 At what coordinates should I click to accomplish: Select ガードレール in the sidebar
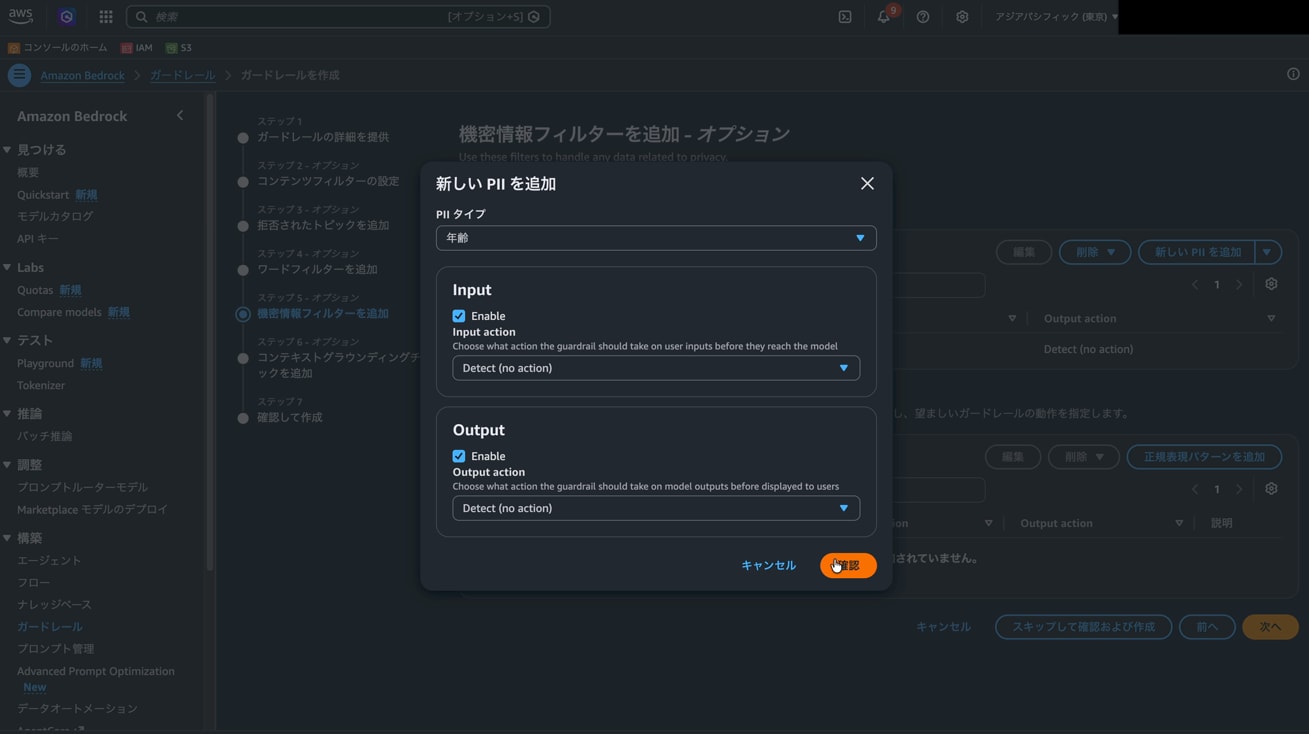pyautogui.click(x=50, y=627)
